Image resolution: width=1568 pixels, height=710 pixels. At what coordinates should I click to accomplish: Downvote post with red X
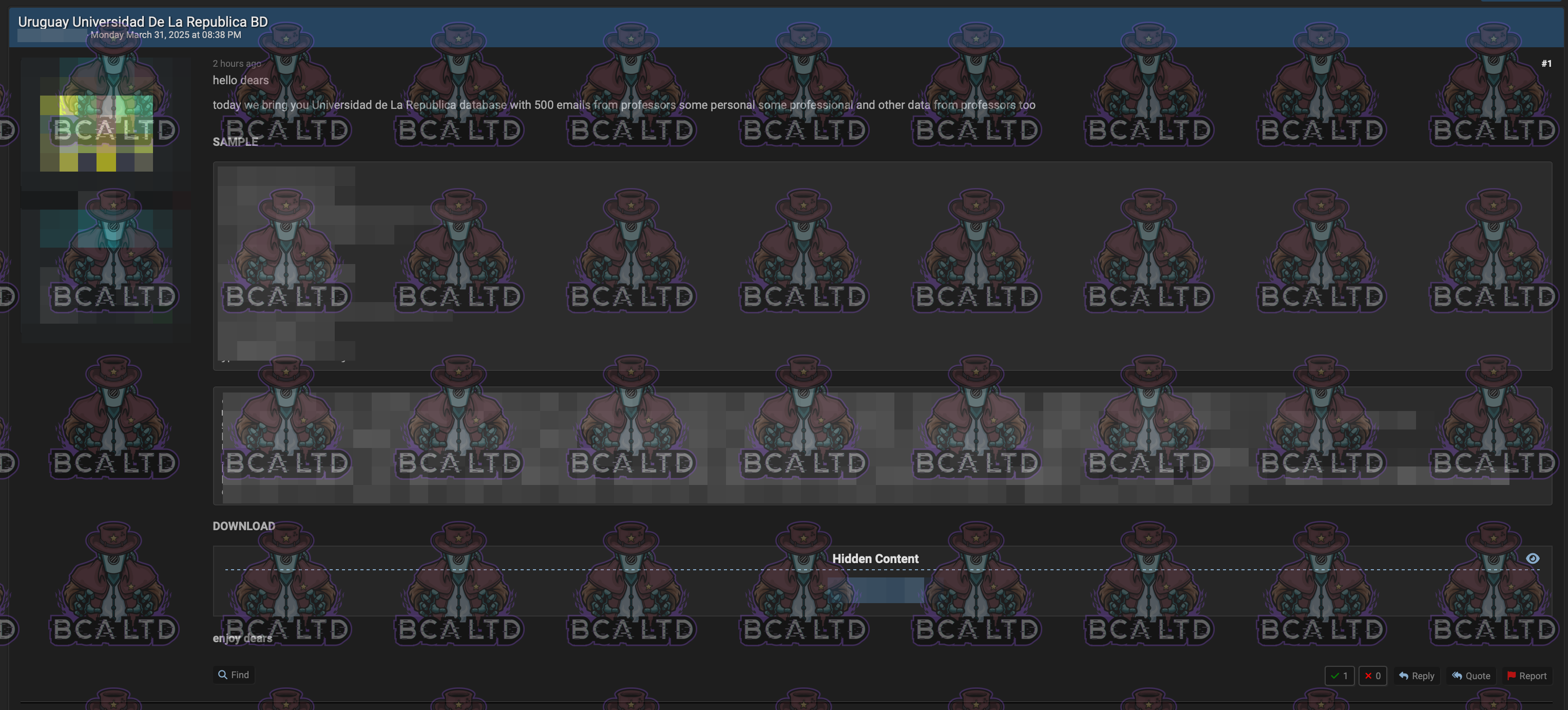click(x=1372, y=676)
